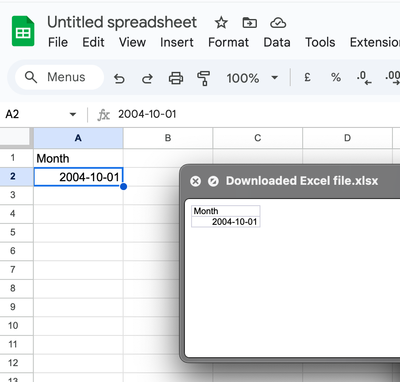Open the Format menu

click(228, 42)
